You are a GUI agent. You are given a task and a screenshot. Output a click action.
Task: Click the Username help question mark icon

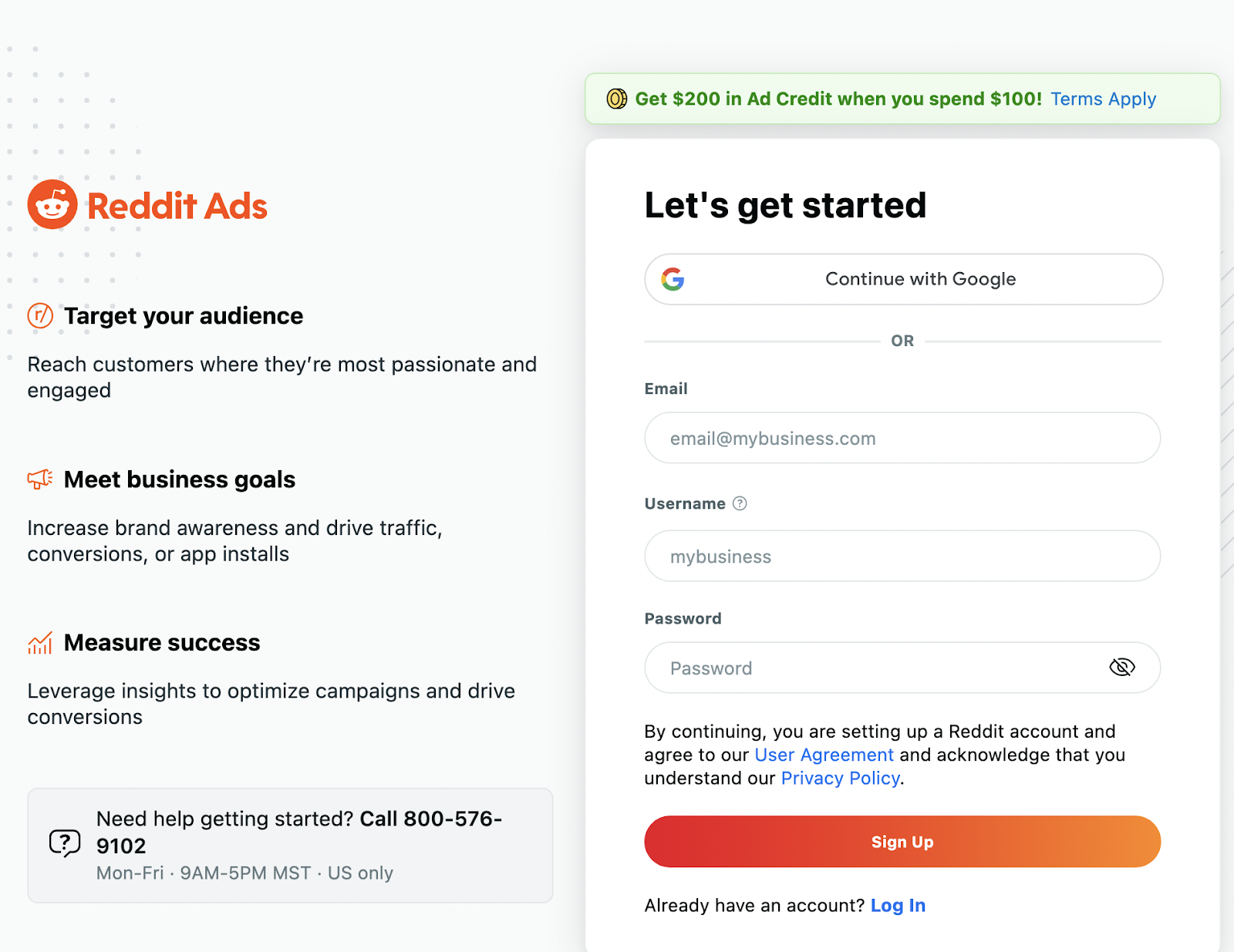740,503
